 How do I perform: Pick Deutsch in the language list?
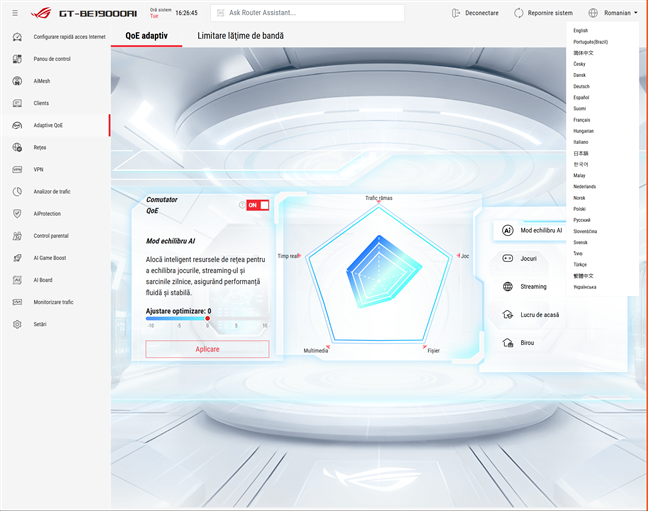click(x=581, y=86)
